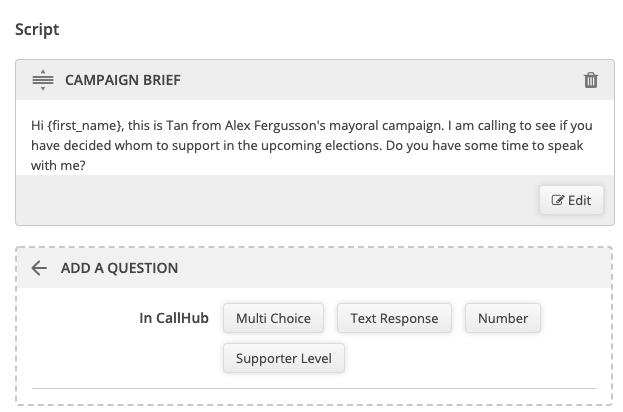
Task: Add a Supporter Level question
Action: pyautogui.click(x=284, y=358)
